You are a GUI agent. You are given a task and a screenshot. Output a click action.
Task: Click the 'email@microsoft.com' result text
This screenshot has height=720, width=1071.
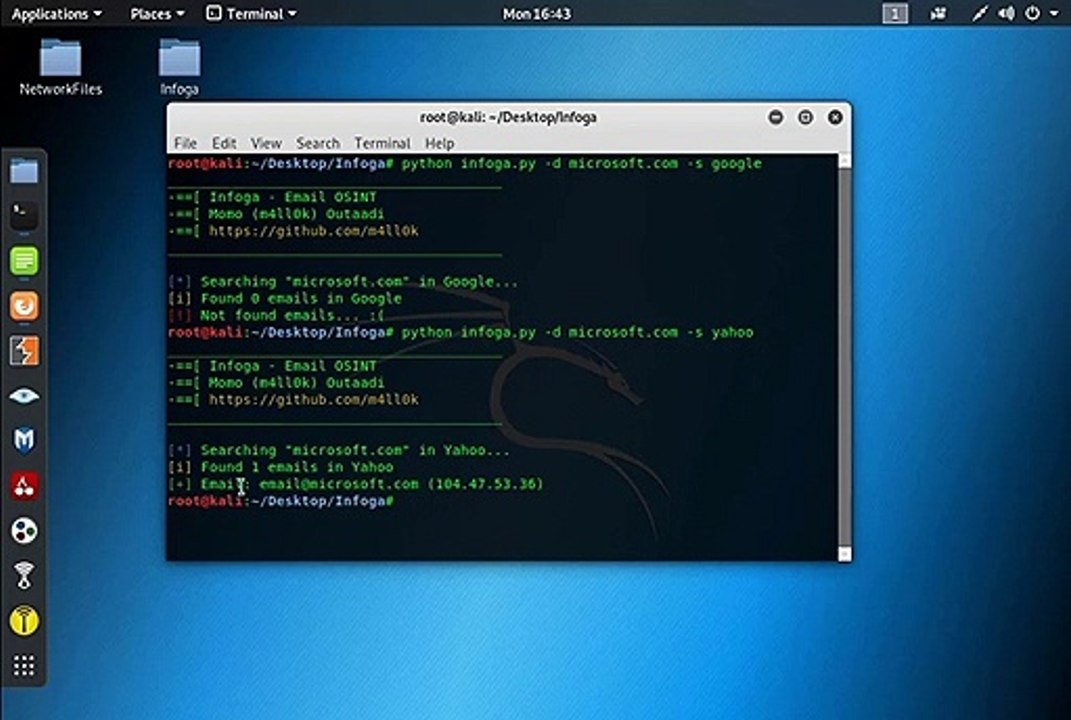[x=339, y=484]
